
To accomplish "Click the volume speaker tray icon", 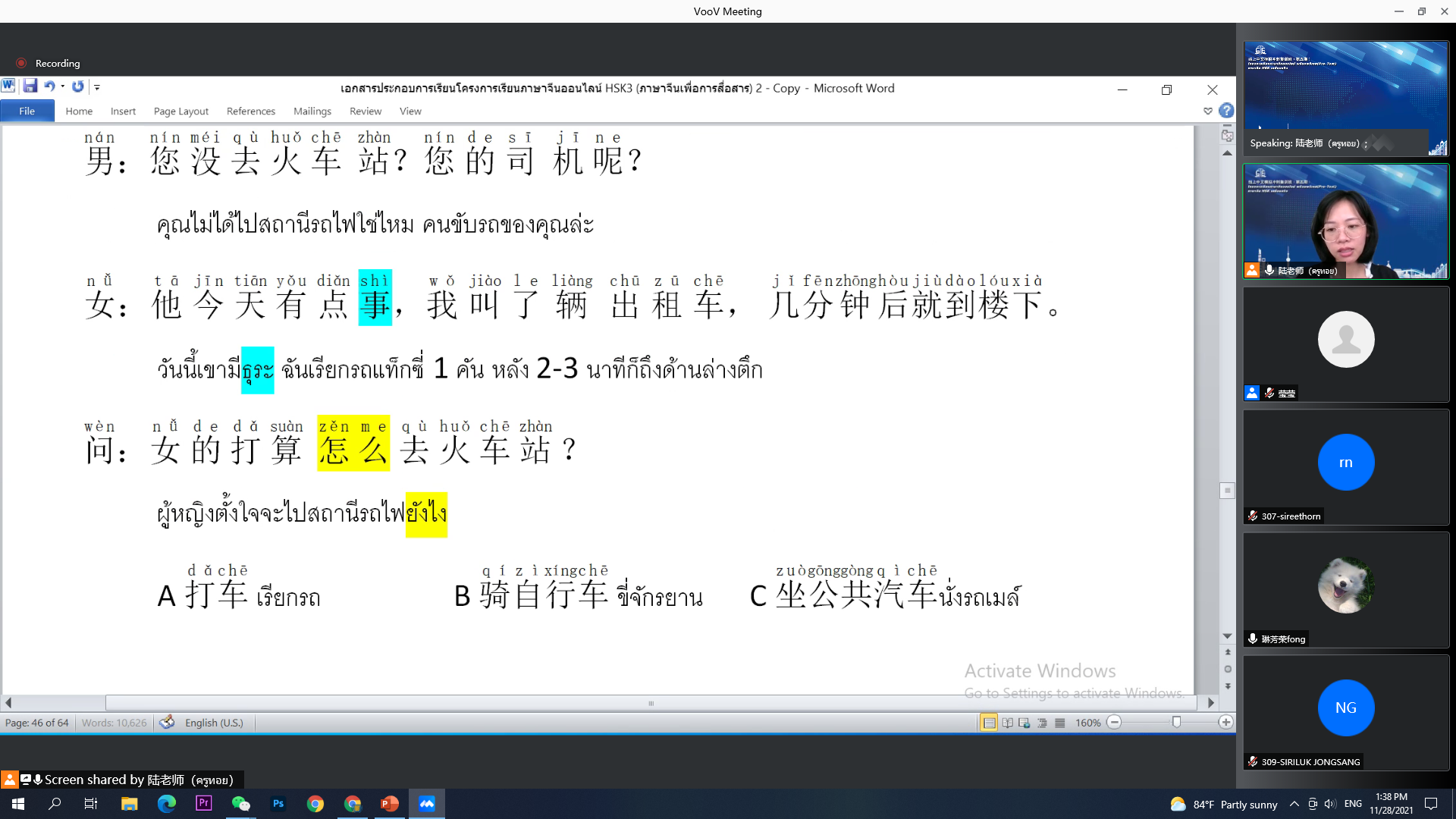I will point(1330,804).
